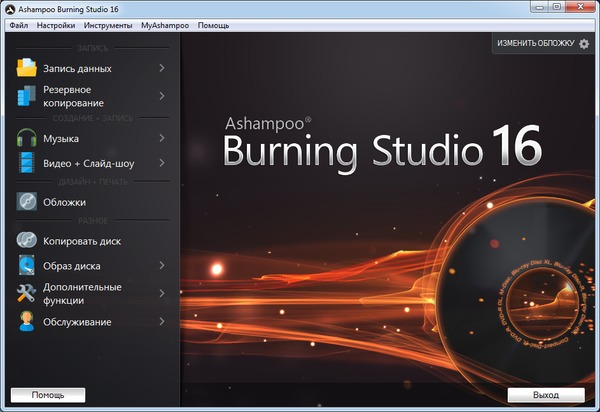This screenshot has height=412, width=600.
Task: Expand the Запись данных submenu arrow
Action: click(x=161, y=68)
